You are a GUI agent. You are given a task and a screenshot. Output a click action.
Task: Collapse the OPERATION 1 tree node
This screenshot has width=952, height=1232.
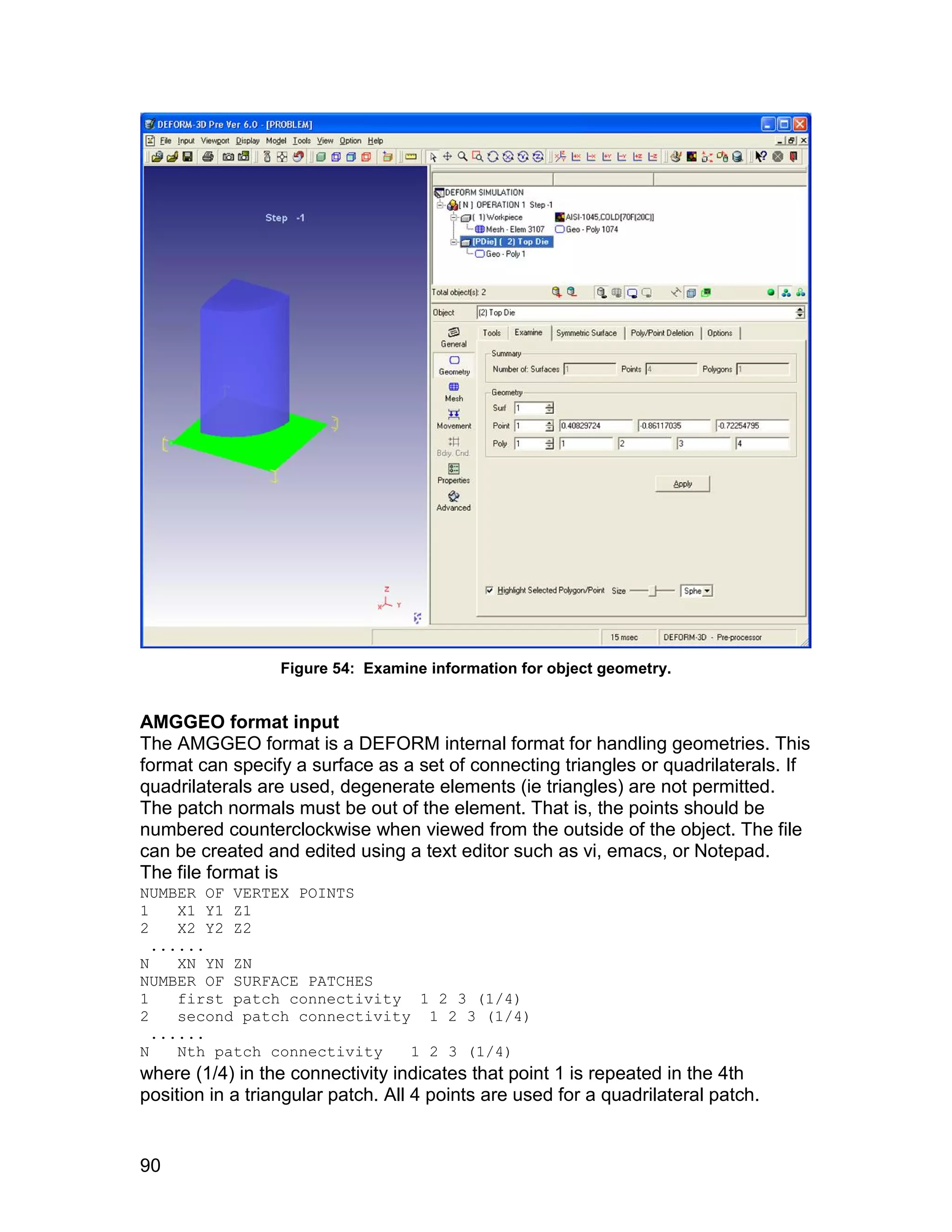[440, 205]
